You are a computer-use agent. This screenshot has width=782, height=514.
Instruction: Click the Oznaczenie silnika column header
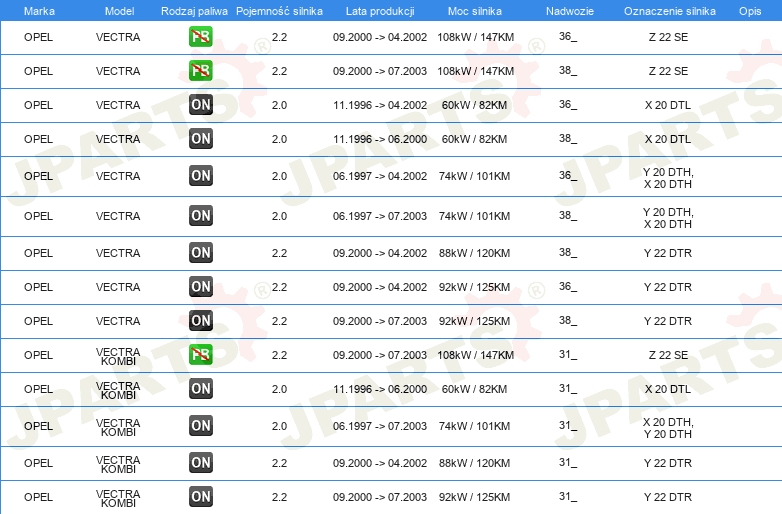point(669,11)
